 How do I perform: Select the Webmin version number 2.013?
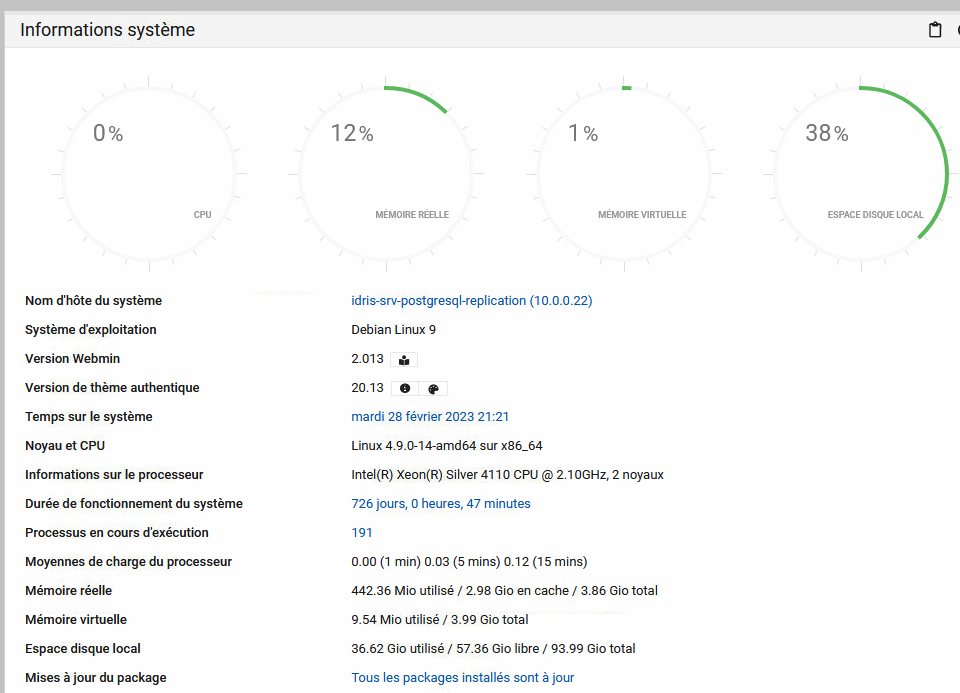[x=367, y=359]
